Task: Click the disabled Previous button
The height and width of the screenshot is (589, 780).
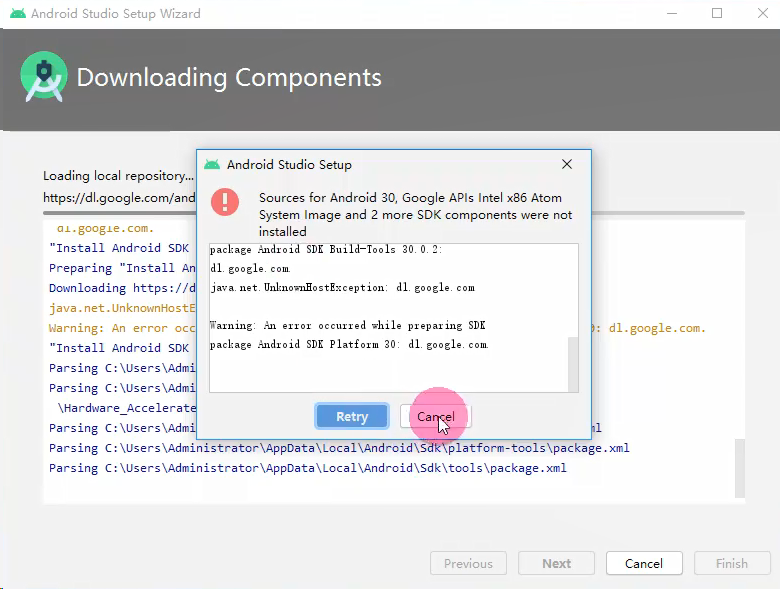Action: (468, 563)
